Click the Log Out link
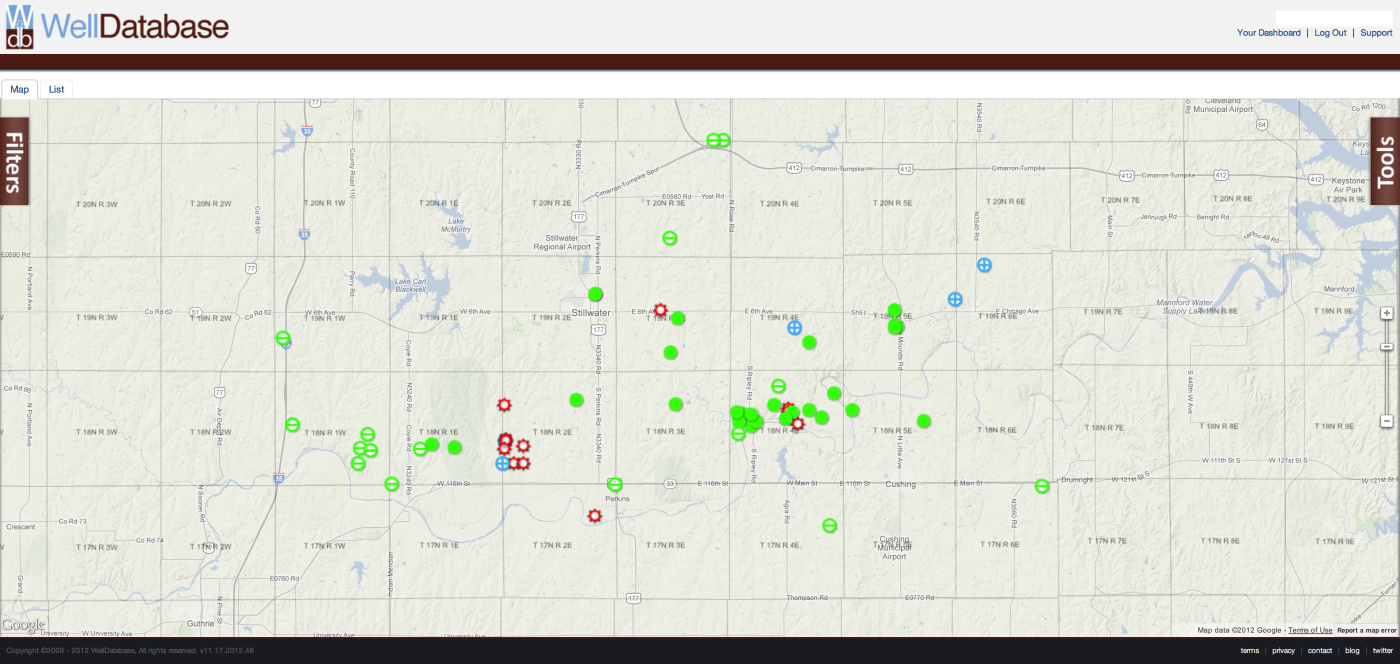This screenshot has width=1400, height=664. click(x=1330, y=33)
